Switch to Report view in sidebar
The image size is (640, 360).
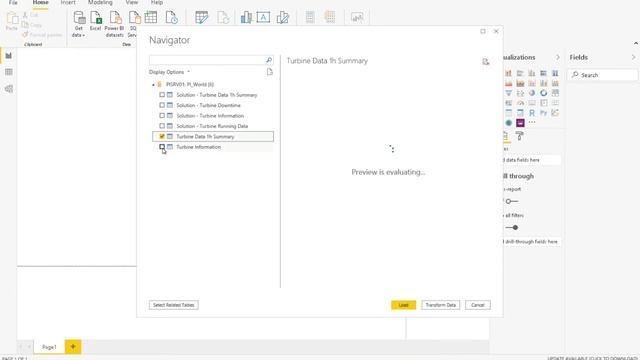[9, 56]
